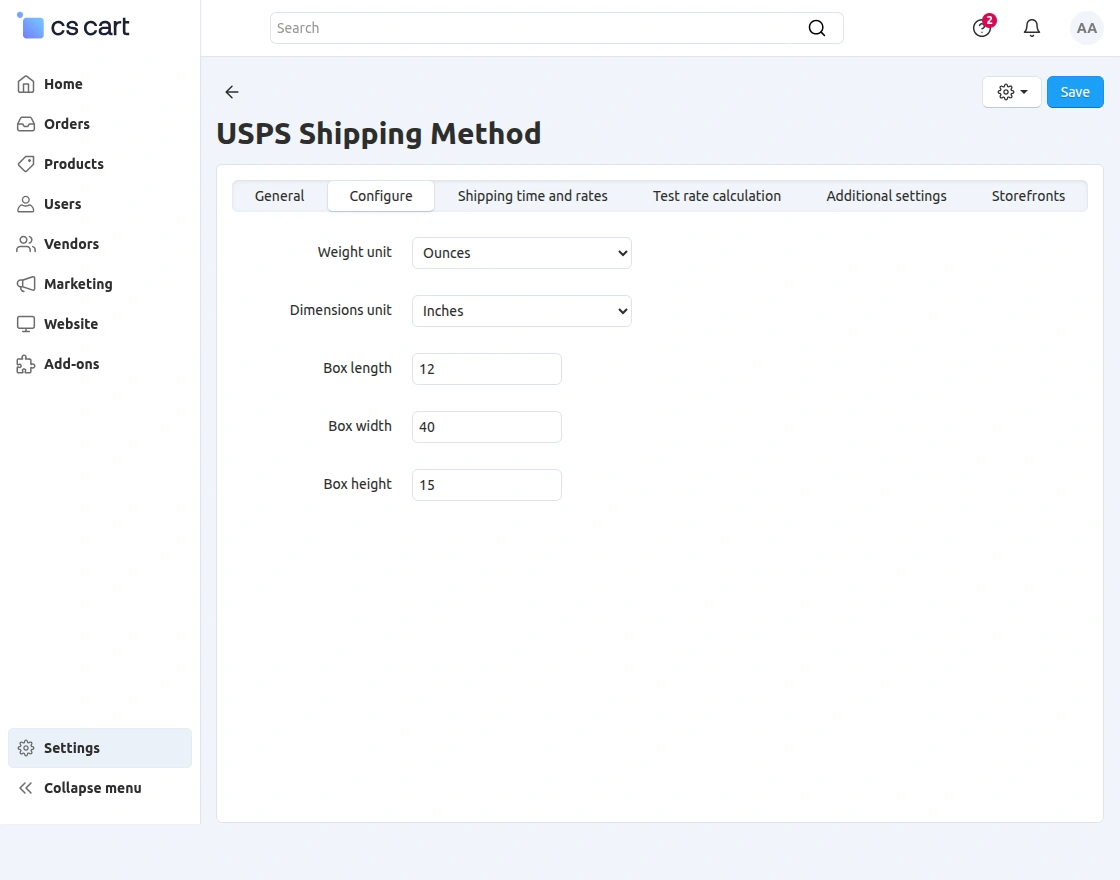Open the notifications bell

point(1031,28)
